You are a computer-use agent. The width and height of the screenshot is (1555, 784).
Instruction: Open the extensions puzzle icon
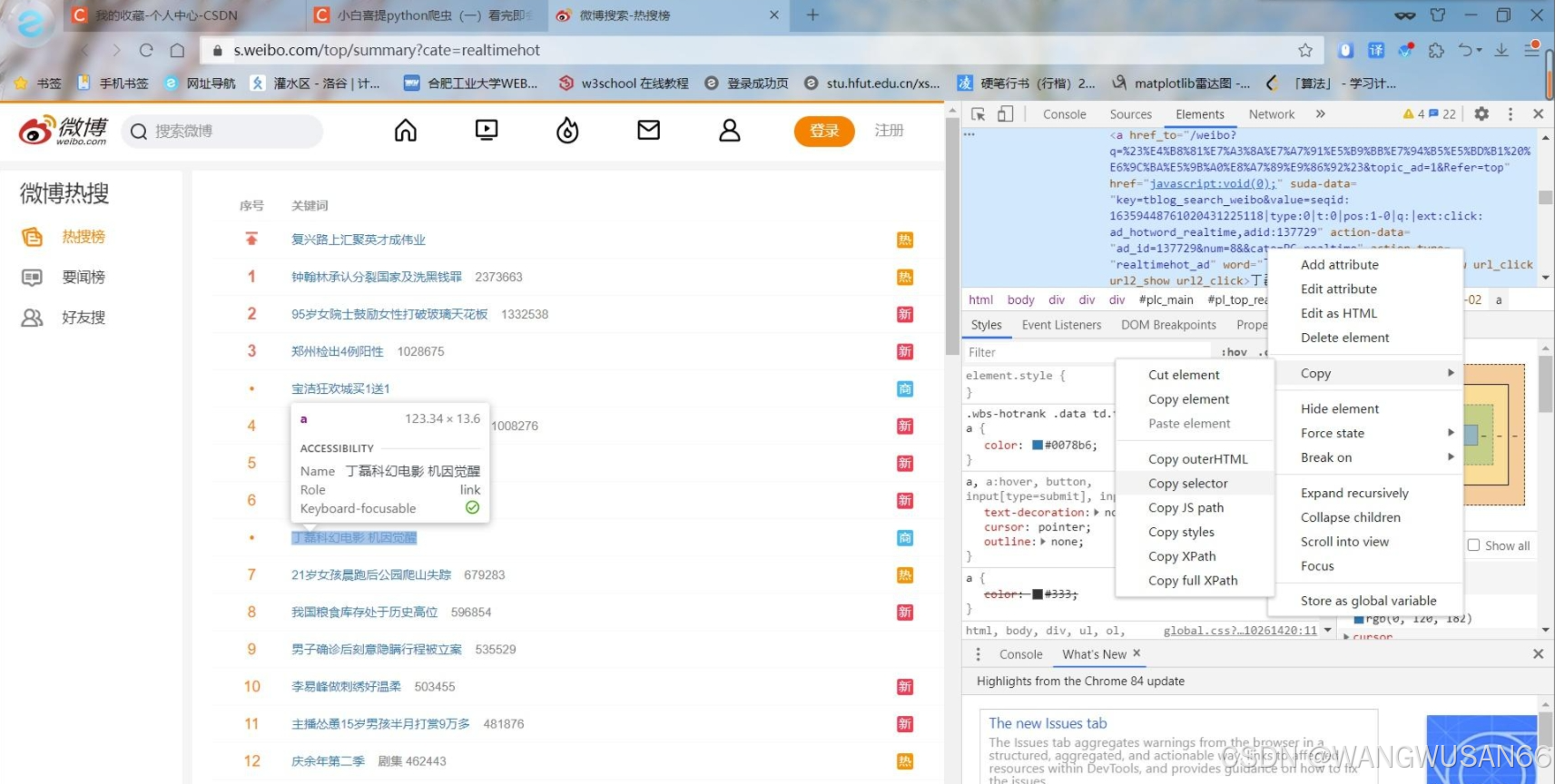point(1436,51)
